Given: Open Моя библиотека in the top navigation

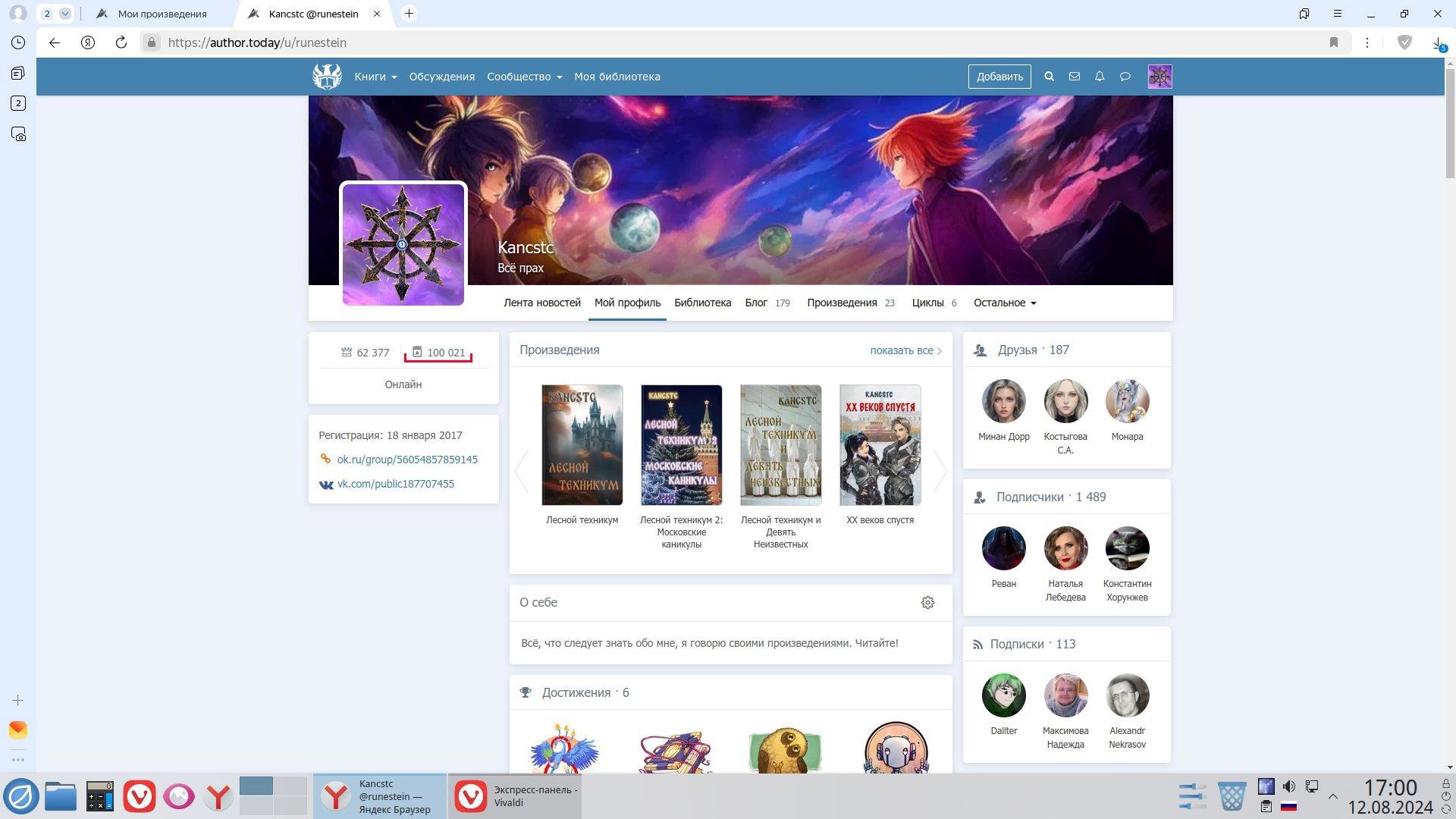Looking at the screenshot, I should click(617, 77).
